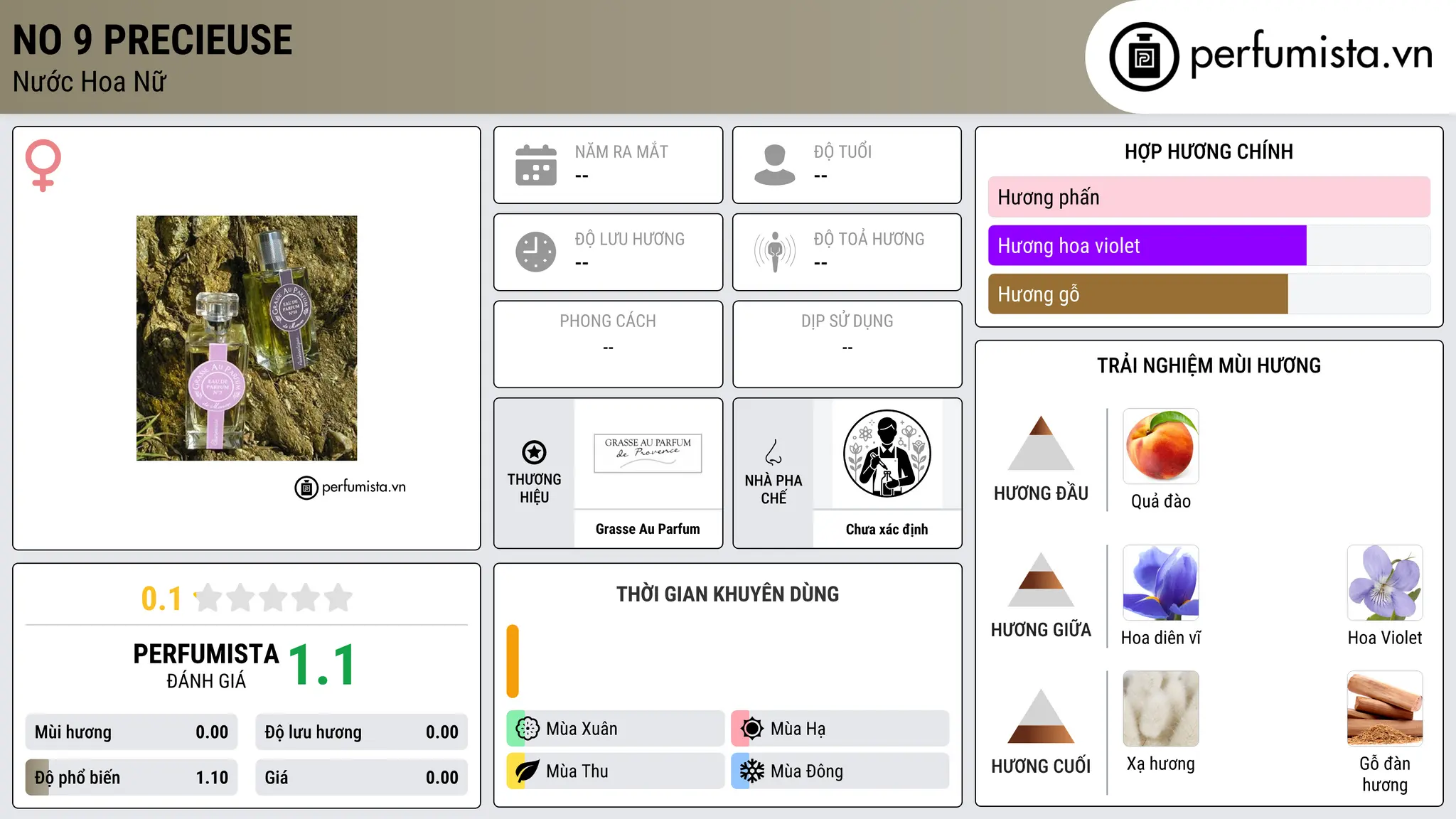The height and width of the screenshot is (819, 1456).
Task: Click the clock icon for longevity
Action: point(536,252)
